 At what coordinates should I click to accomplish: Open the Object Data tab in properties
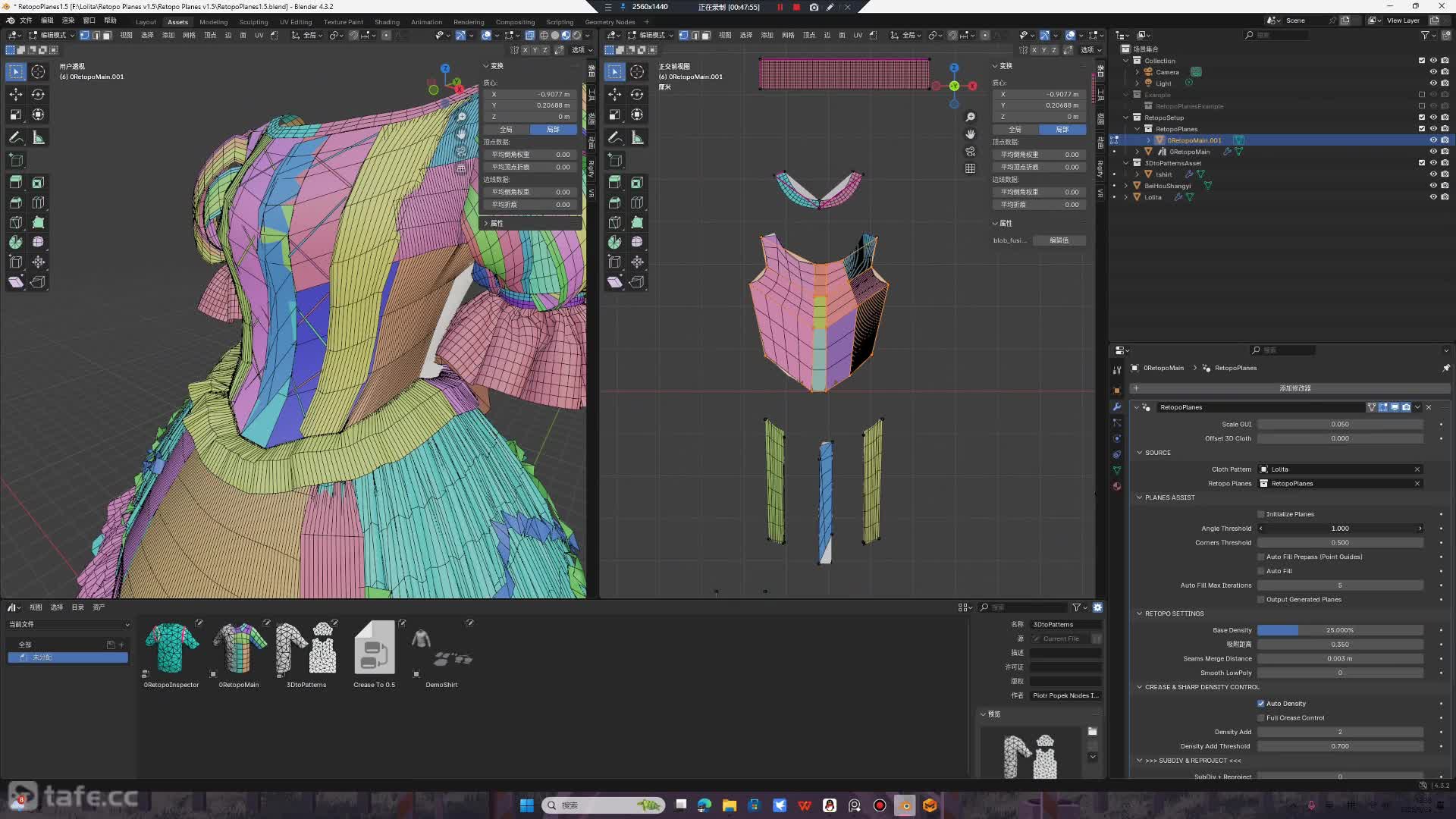(x=1116, y=470)
